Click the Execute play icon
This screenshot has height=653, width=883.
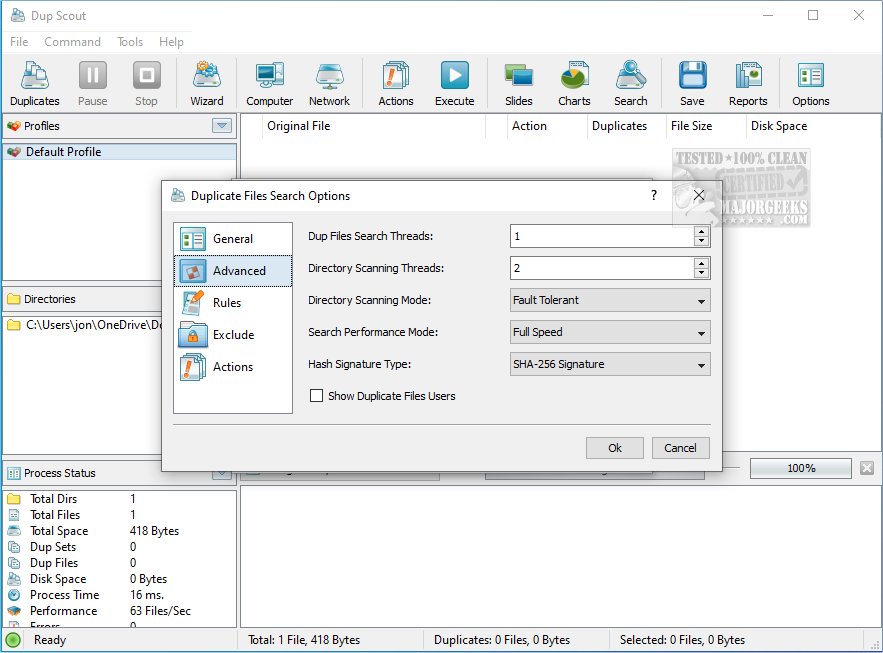(454, 84)
